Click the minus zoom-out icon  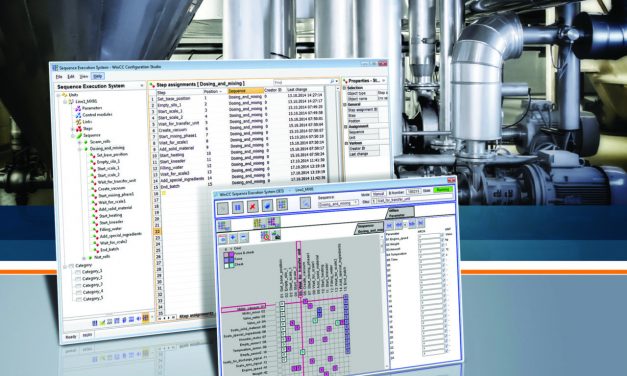tap(243, 238)
